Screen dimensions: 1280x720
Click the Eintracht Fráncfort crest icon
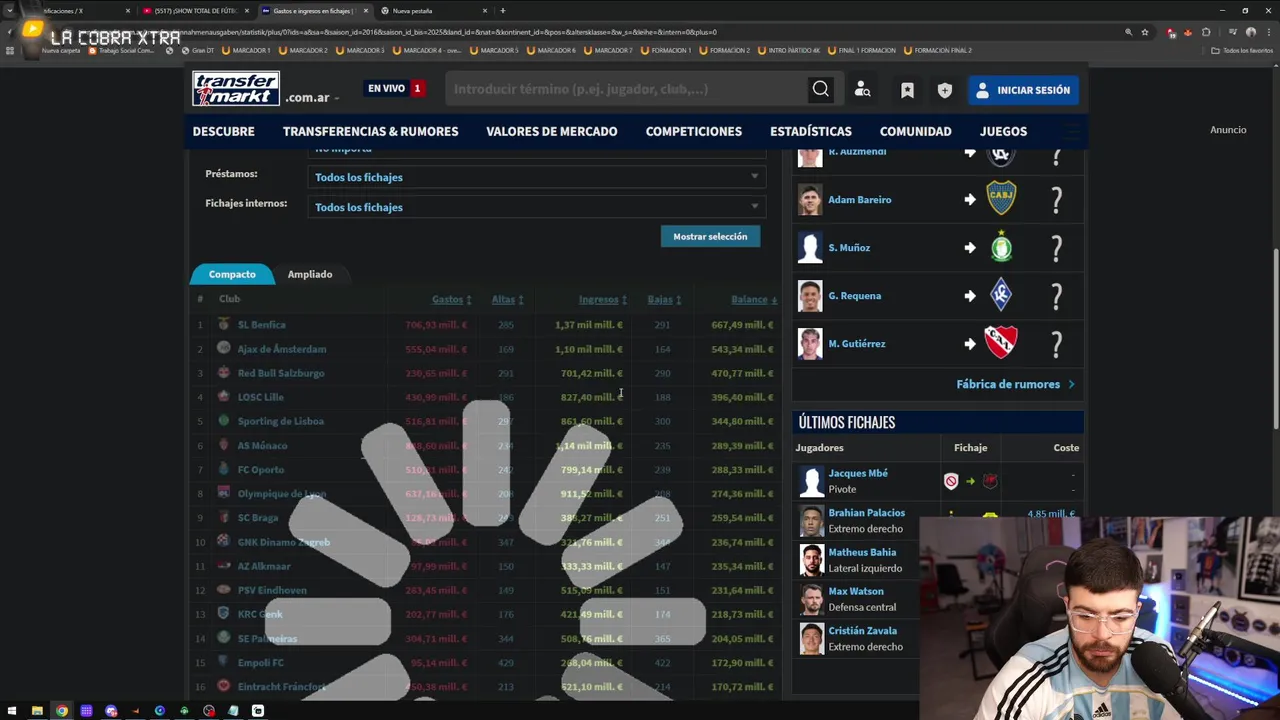pyautogui.click(x=223, y=686)
